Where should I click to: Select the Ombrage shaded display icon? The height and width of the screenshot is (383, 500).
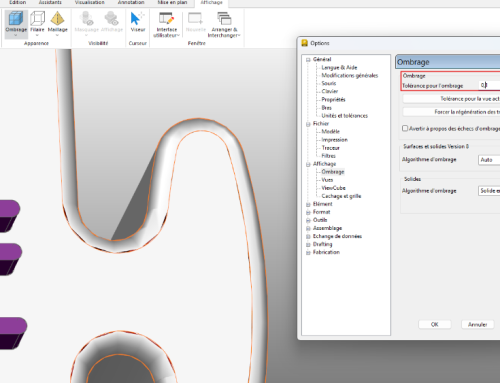(16, 18)
